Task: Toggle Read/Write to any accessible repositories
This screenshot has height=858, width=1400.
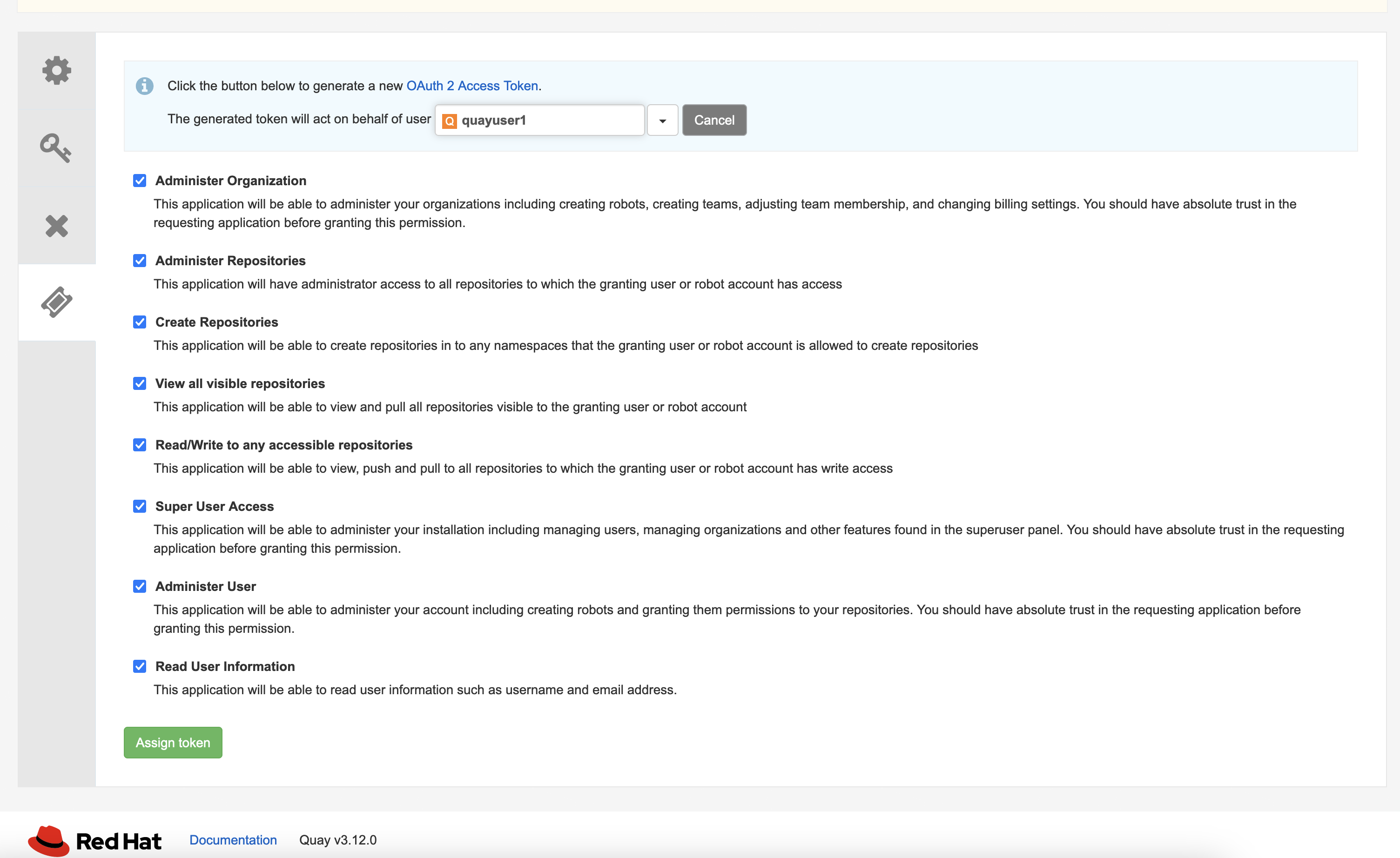Action: (140, 445)
